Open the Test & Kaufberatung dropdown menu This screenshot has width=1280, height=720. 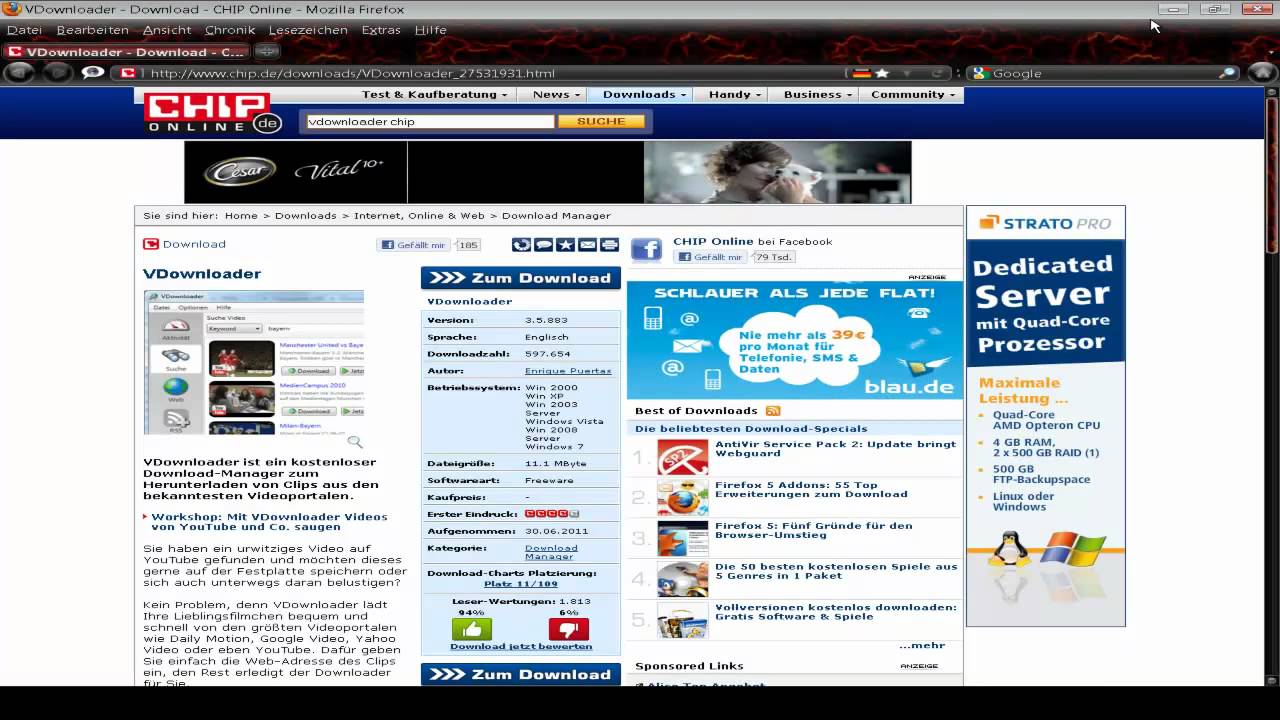point(434,94)
